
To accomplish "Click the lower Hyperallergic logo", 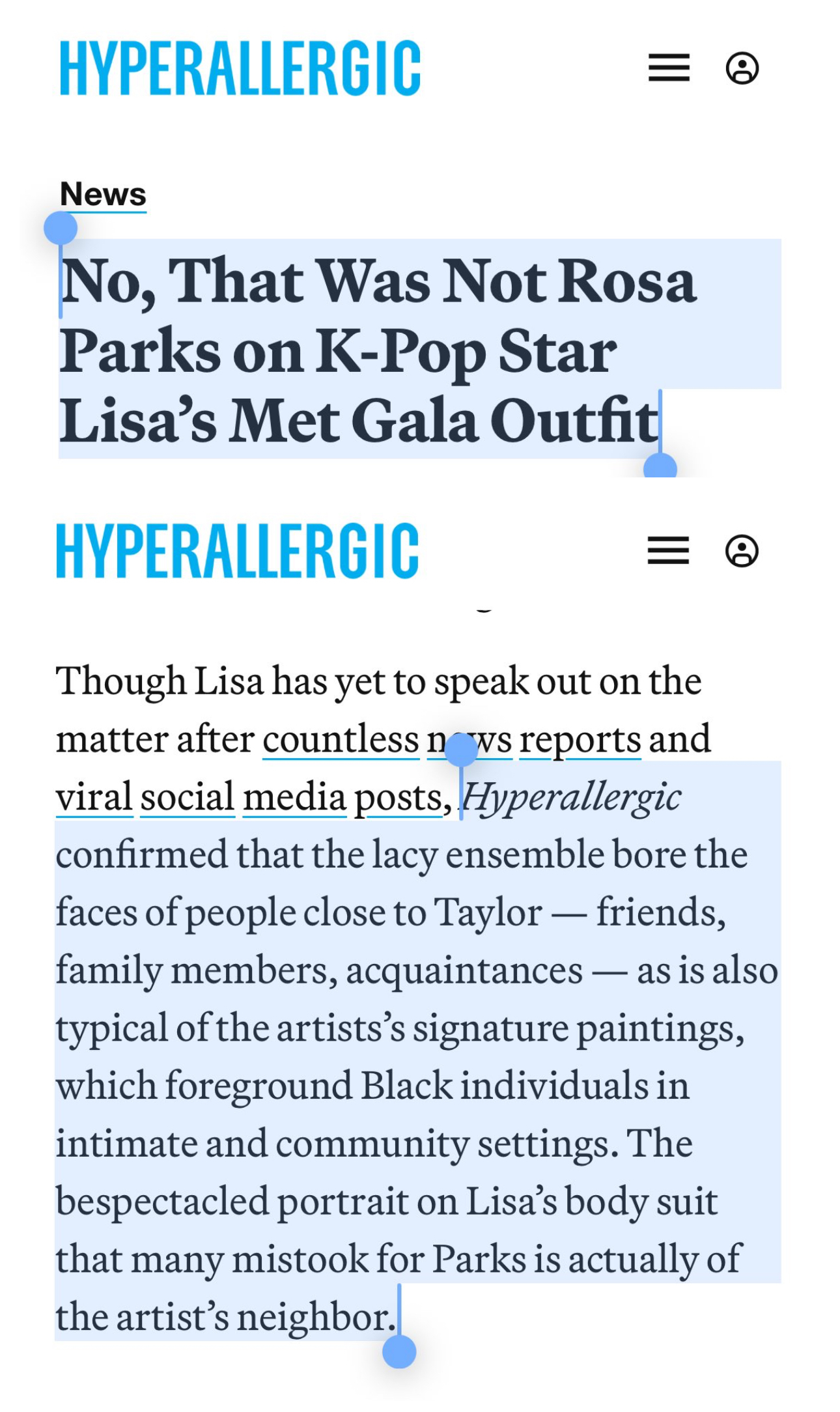I will click(237, 550).
